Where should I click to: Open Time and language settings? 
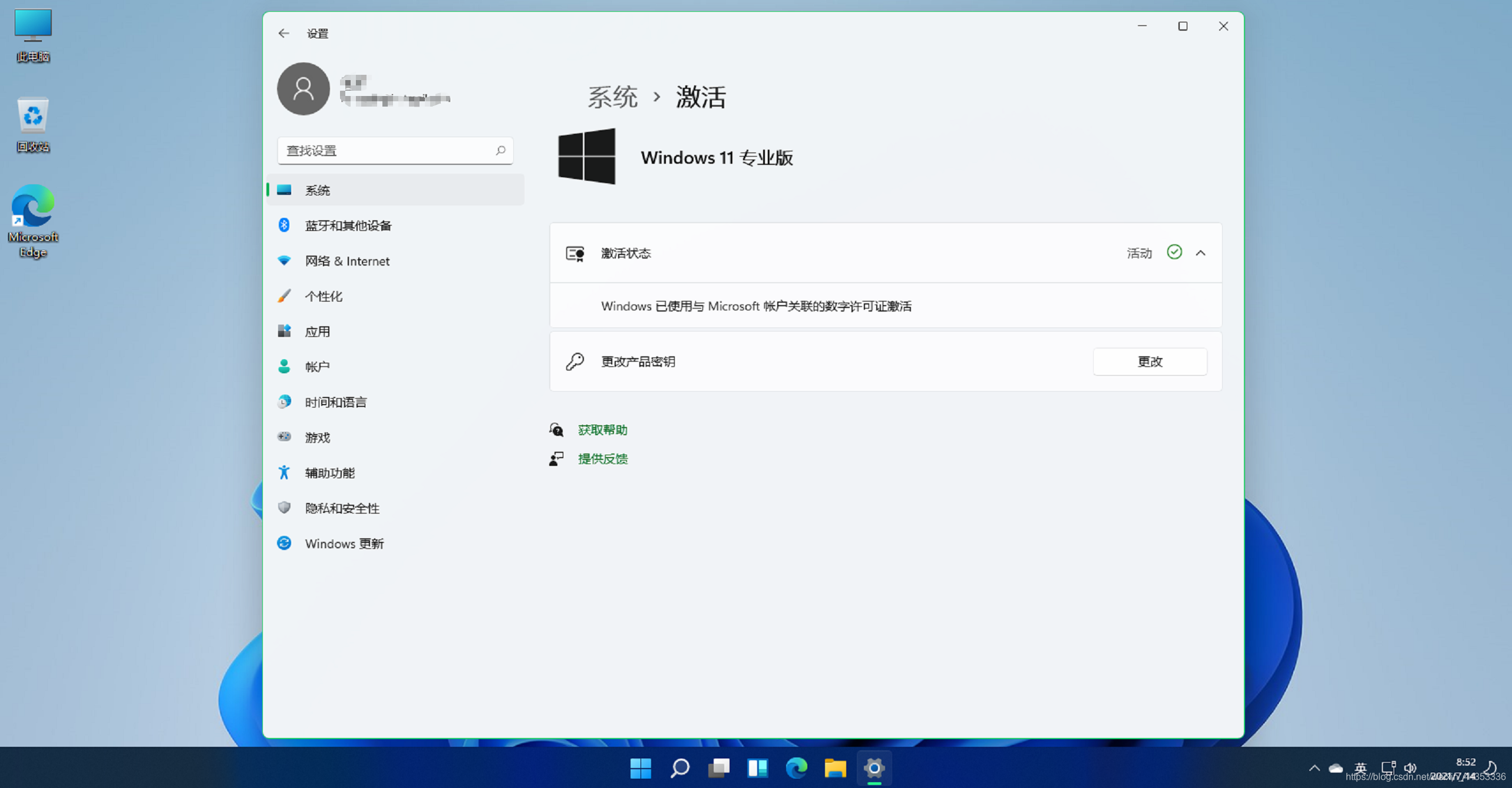tap(335, 402)
